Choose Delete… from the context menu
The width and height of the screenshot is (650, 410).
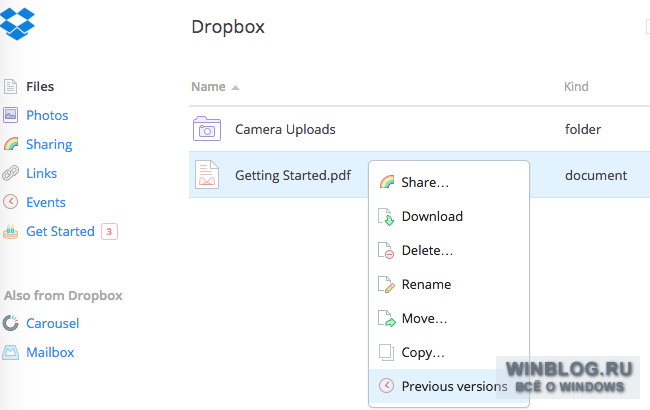click(449, 250)
